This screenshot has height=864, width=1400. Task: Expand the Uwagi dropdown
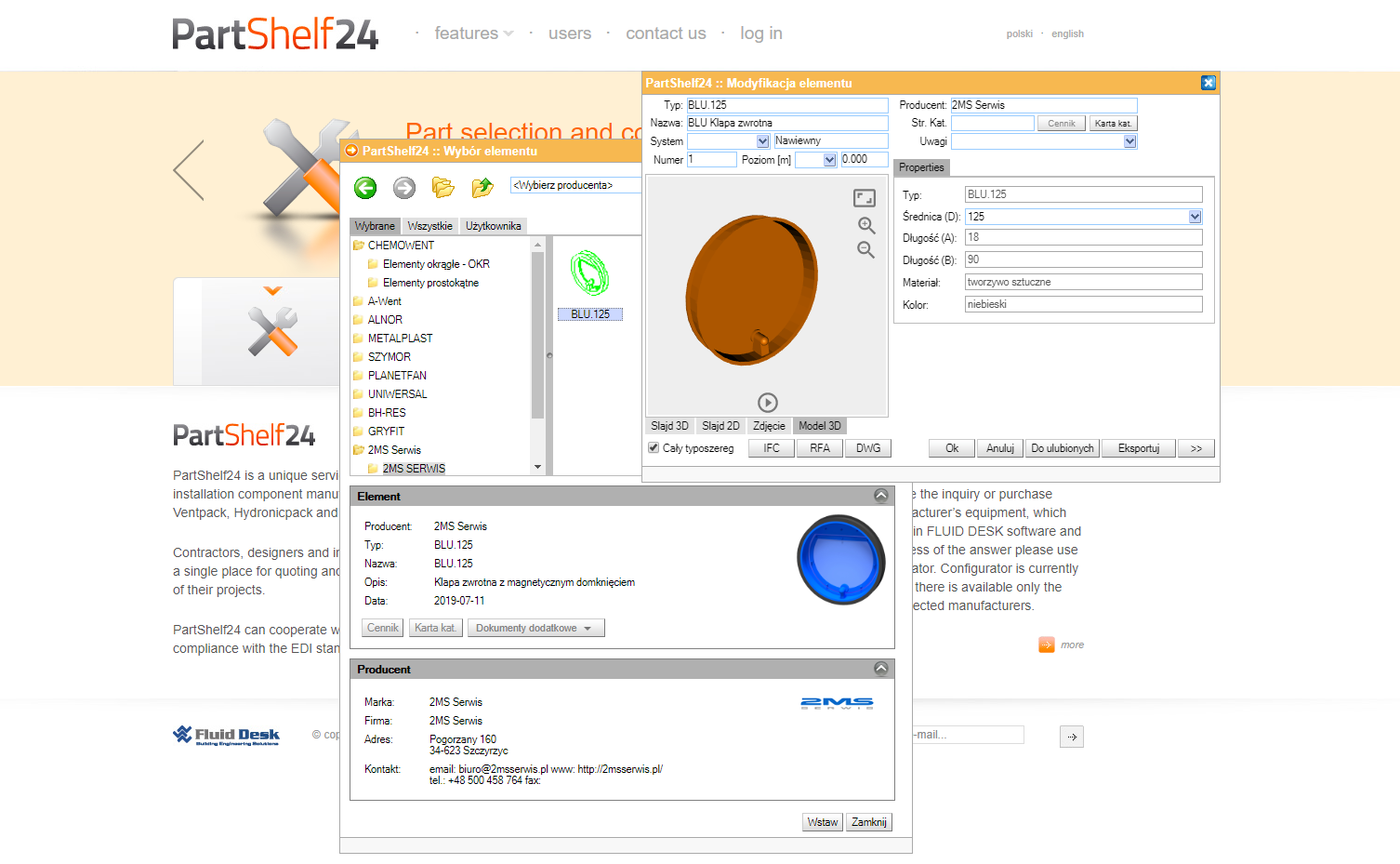coord(1129,141)
